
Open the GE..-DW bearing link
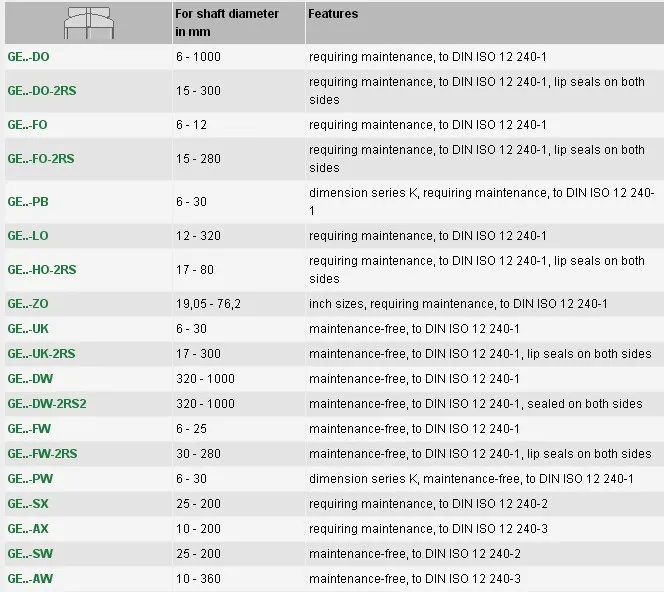(x=30, y=379)
